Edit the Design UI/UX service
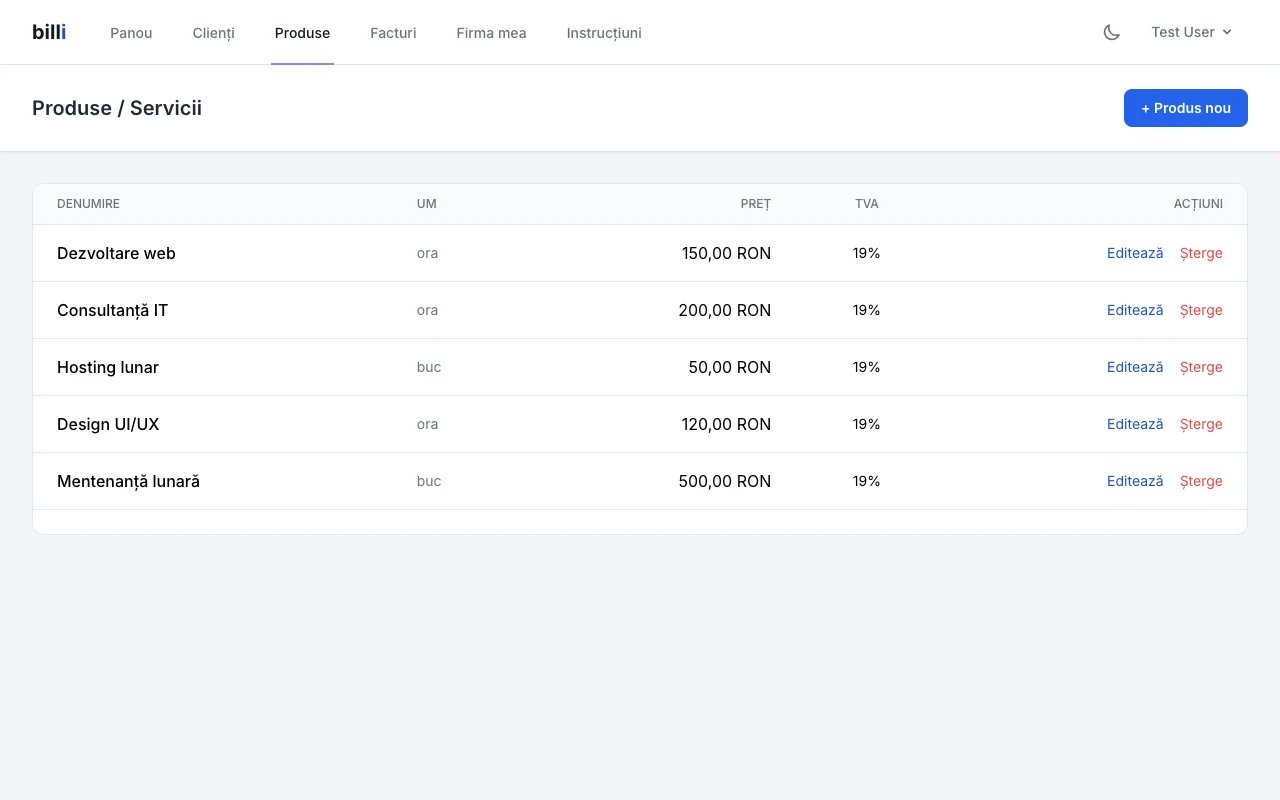 click(1134, 424)
